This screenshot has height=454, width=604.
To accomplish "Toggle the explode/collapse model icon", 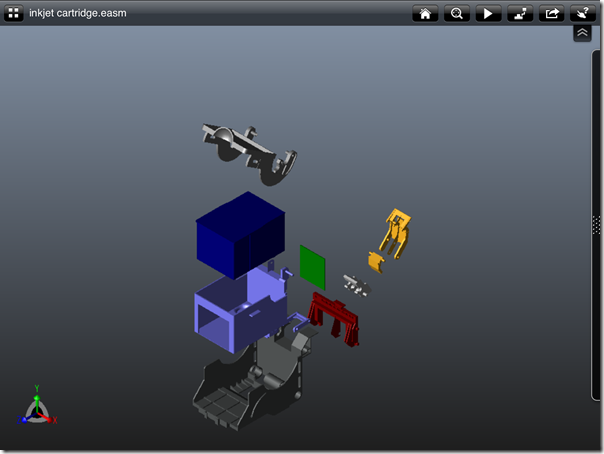I will (x=520, y=13).
